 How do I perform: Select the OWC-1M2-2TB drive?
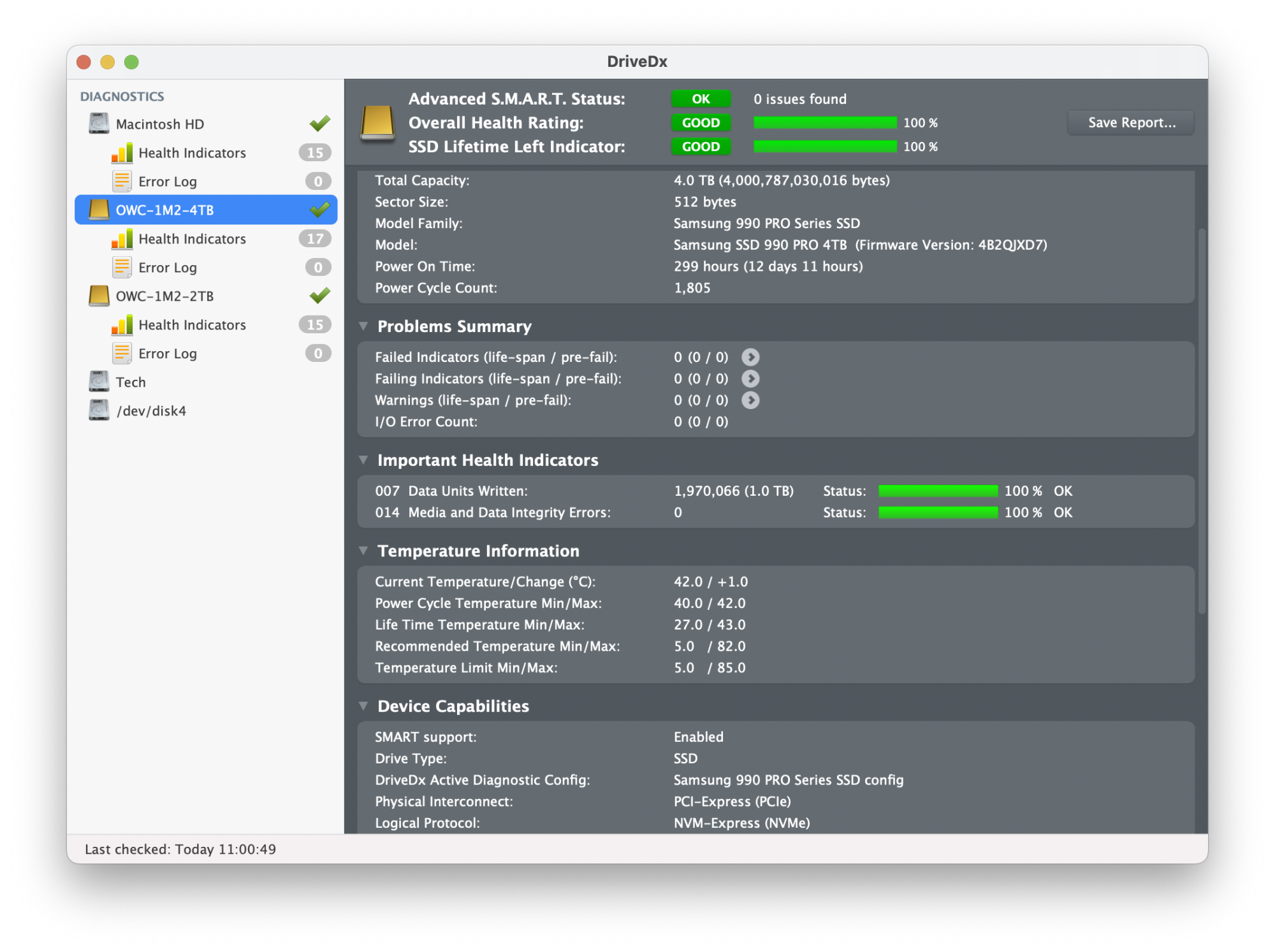206,296
